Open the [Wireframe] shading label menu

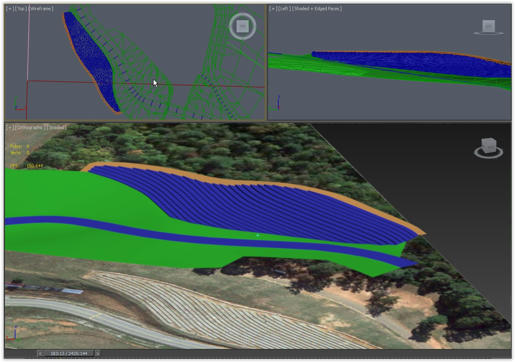[x=41, y=9]
